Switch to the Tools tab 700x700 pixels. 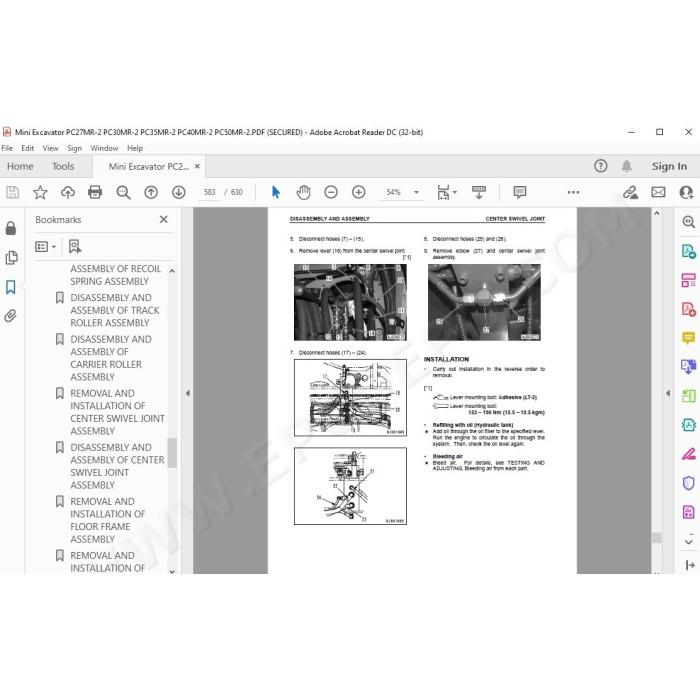pos(63,166)
